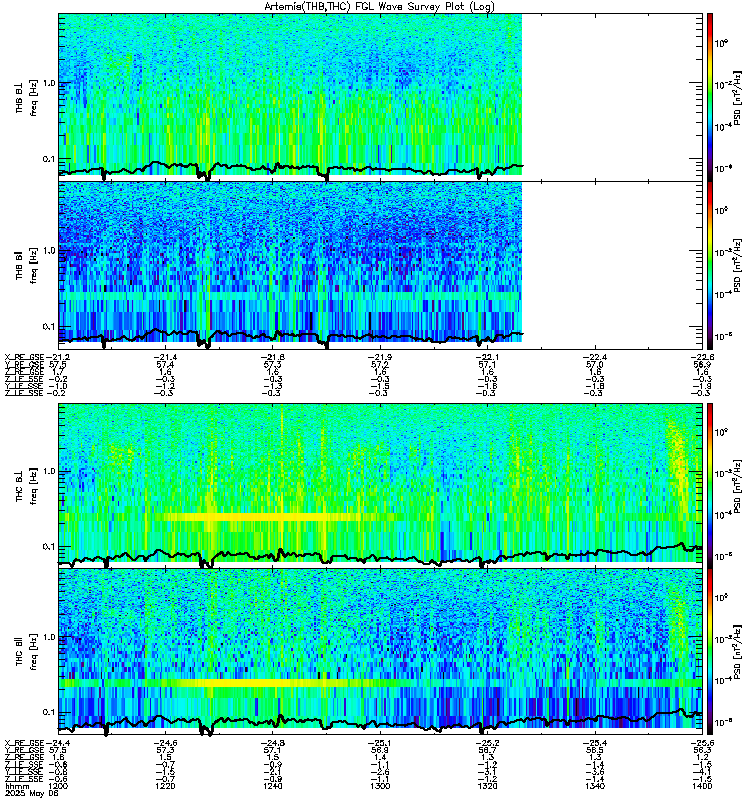The height and width of the screenshot is (800, 750).
Task: Click the time label "1240"
Action: pos(272,786)
